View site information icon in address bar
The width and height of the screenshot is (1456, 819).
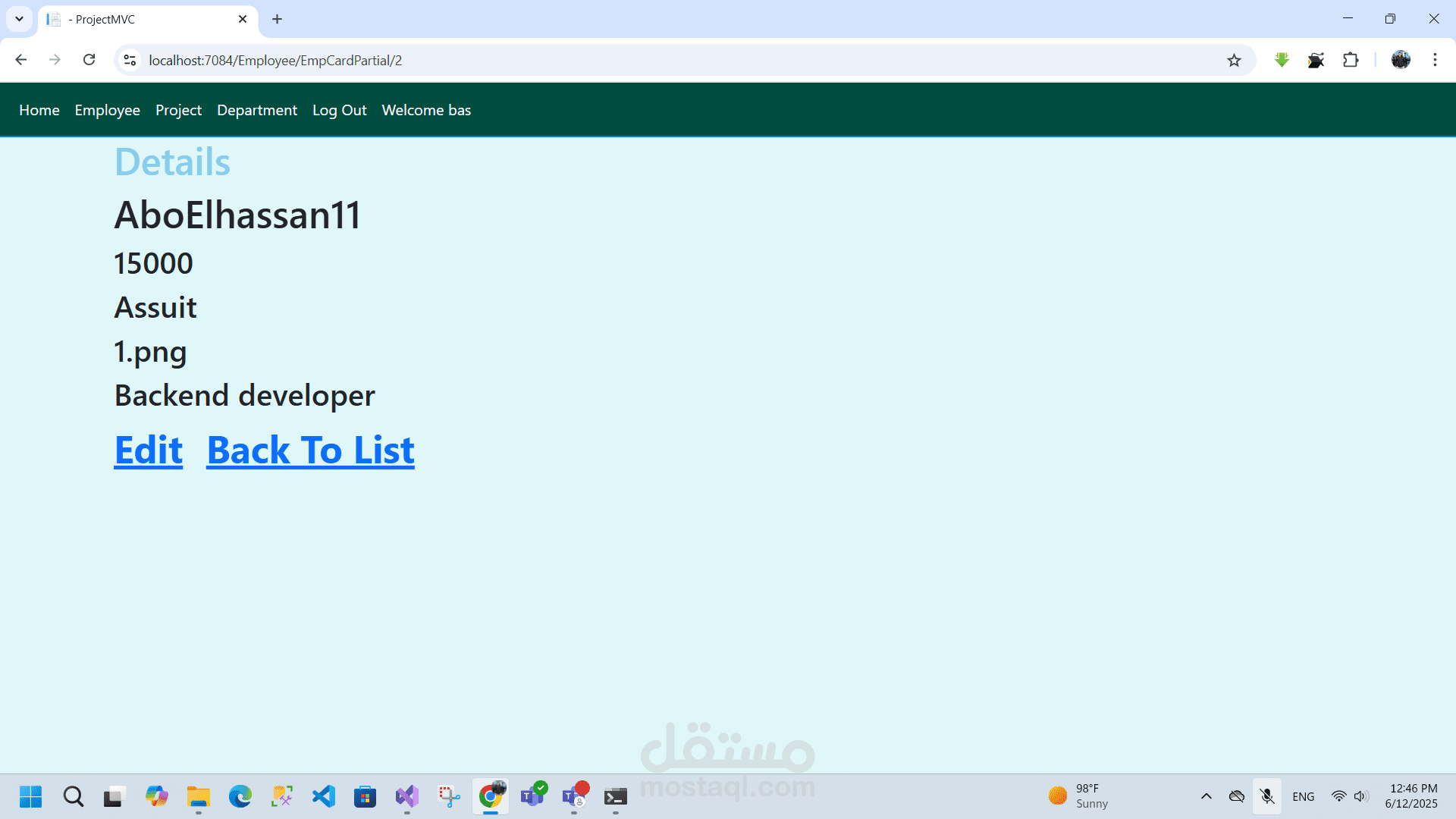(x=130, y=60)
